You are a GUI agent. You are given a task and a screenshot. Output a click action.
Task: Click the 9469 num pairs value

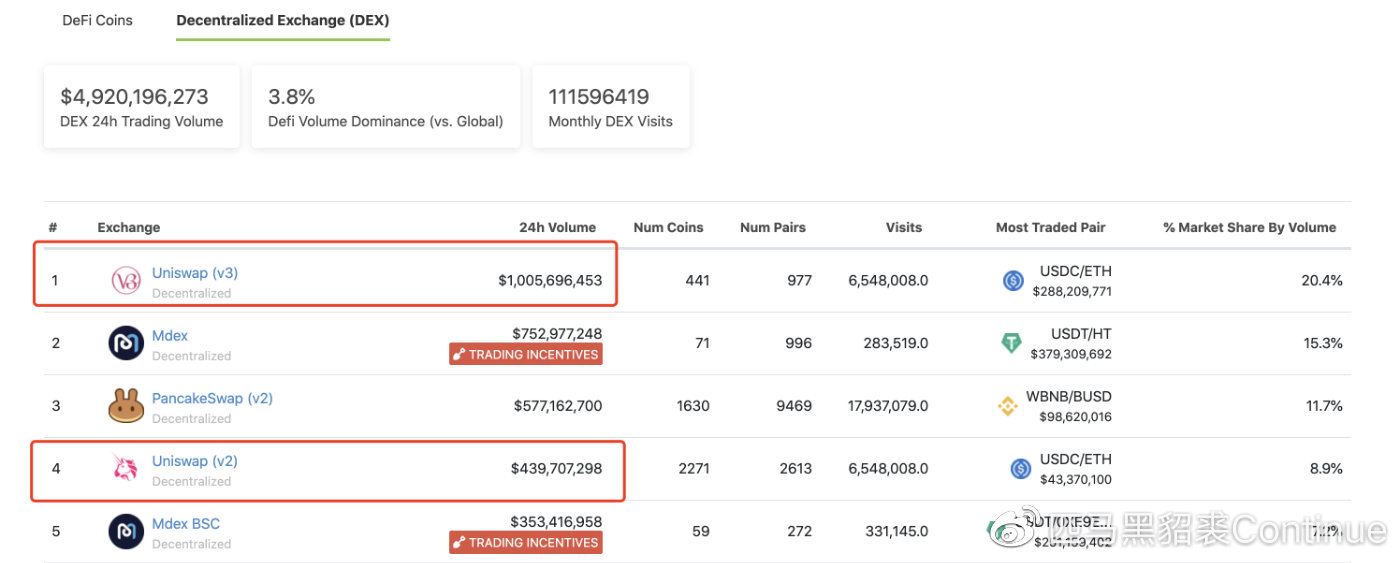coord(793,406)
